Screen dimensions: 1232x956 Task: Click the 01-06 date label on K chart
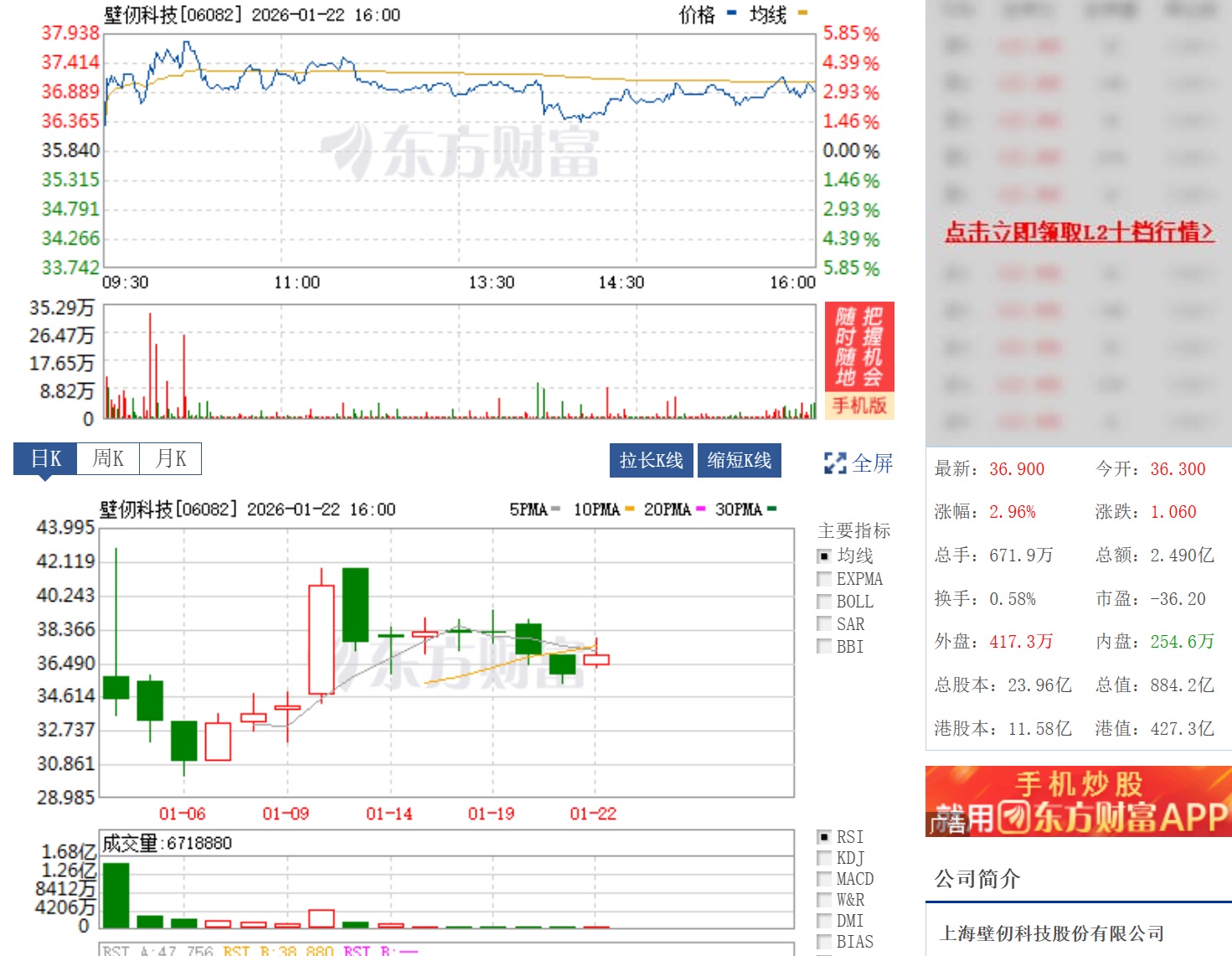pyautogui.click(x=183, y=814)
